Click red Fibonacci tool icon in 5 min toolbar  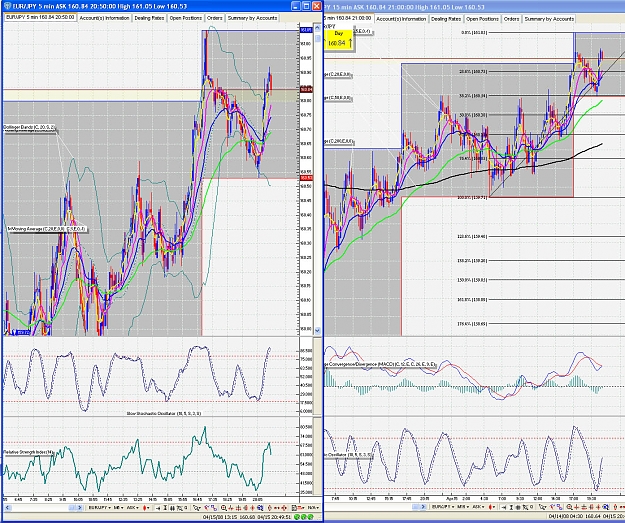246,508
